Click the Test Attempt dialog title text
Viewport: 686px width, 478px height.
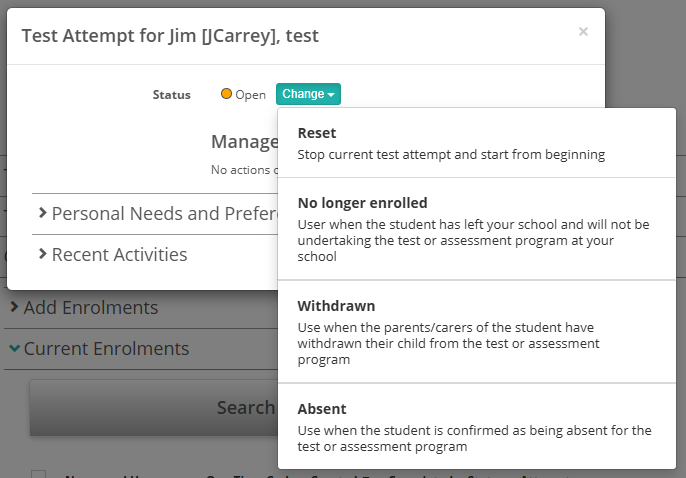pyautogui.click(x=170, y=36)
